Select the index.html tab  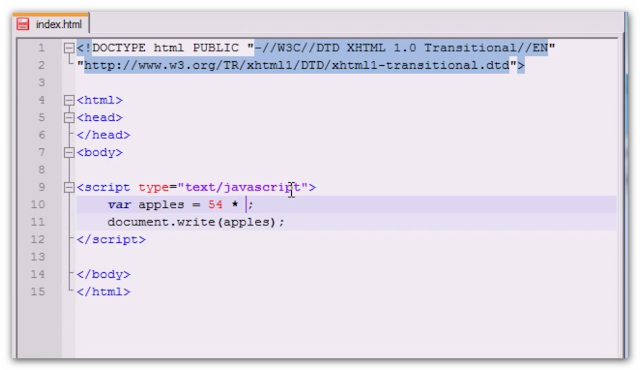[51, 24]
